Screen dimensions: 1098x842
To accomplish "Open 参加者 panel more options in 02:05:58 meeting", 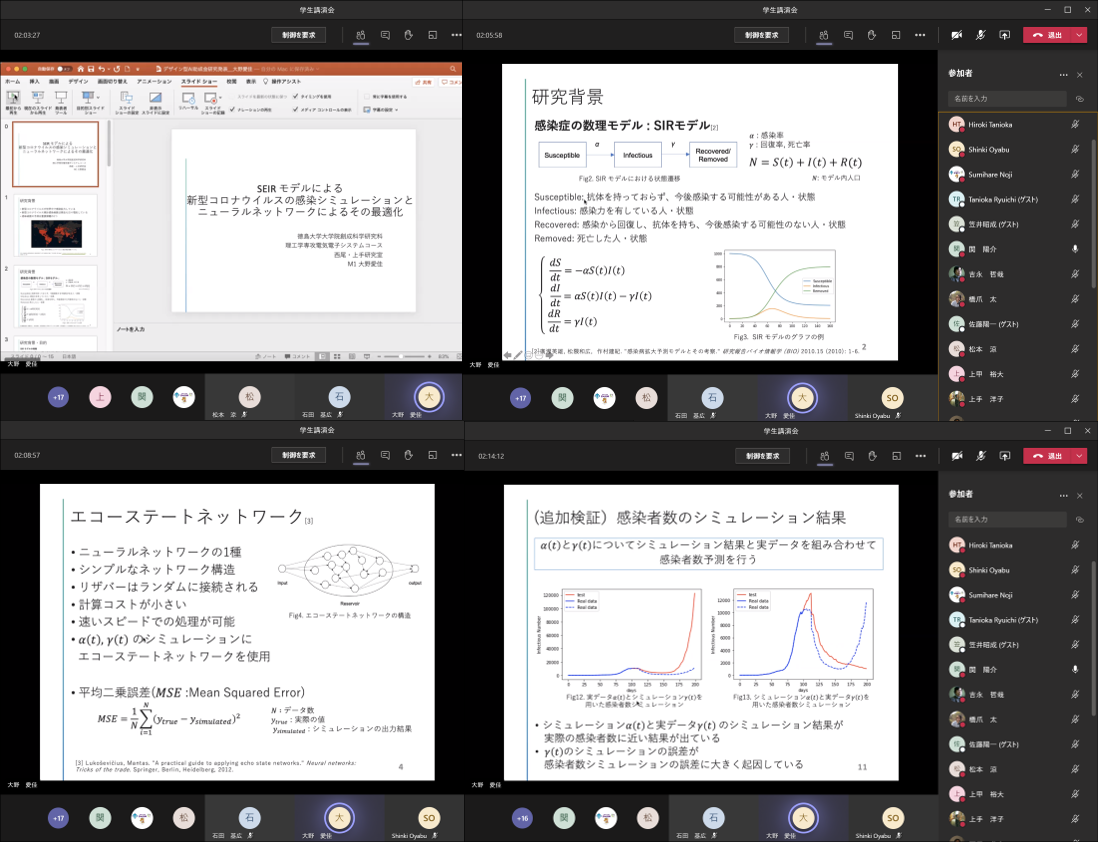I will [x=1064, y=74].
